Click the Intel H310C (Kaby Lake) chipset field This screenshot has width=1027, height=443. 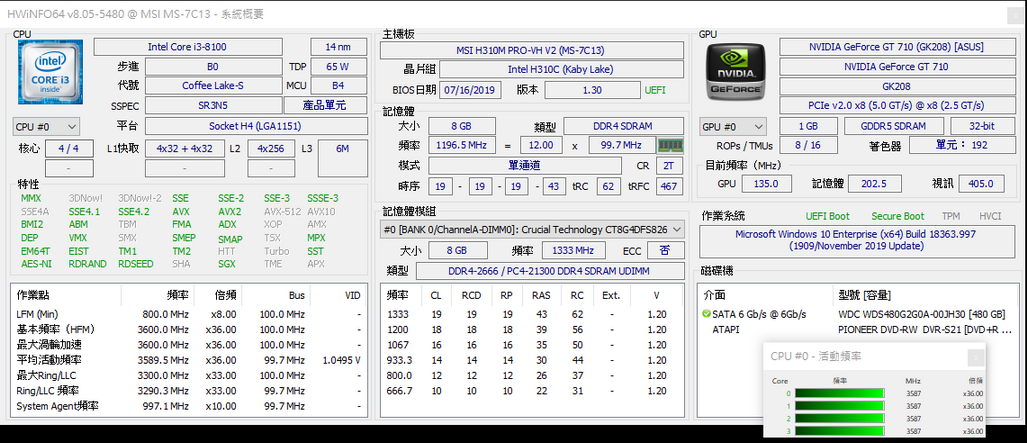click(x=561, y=69)
